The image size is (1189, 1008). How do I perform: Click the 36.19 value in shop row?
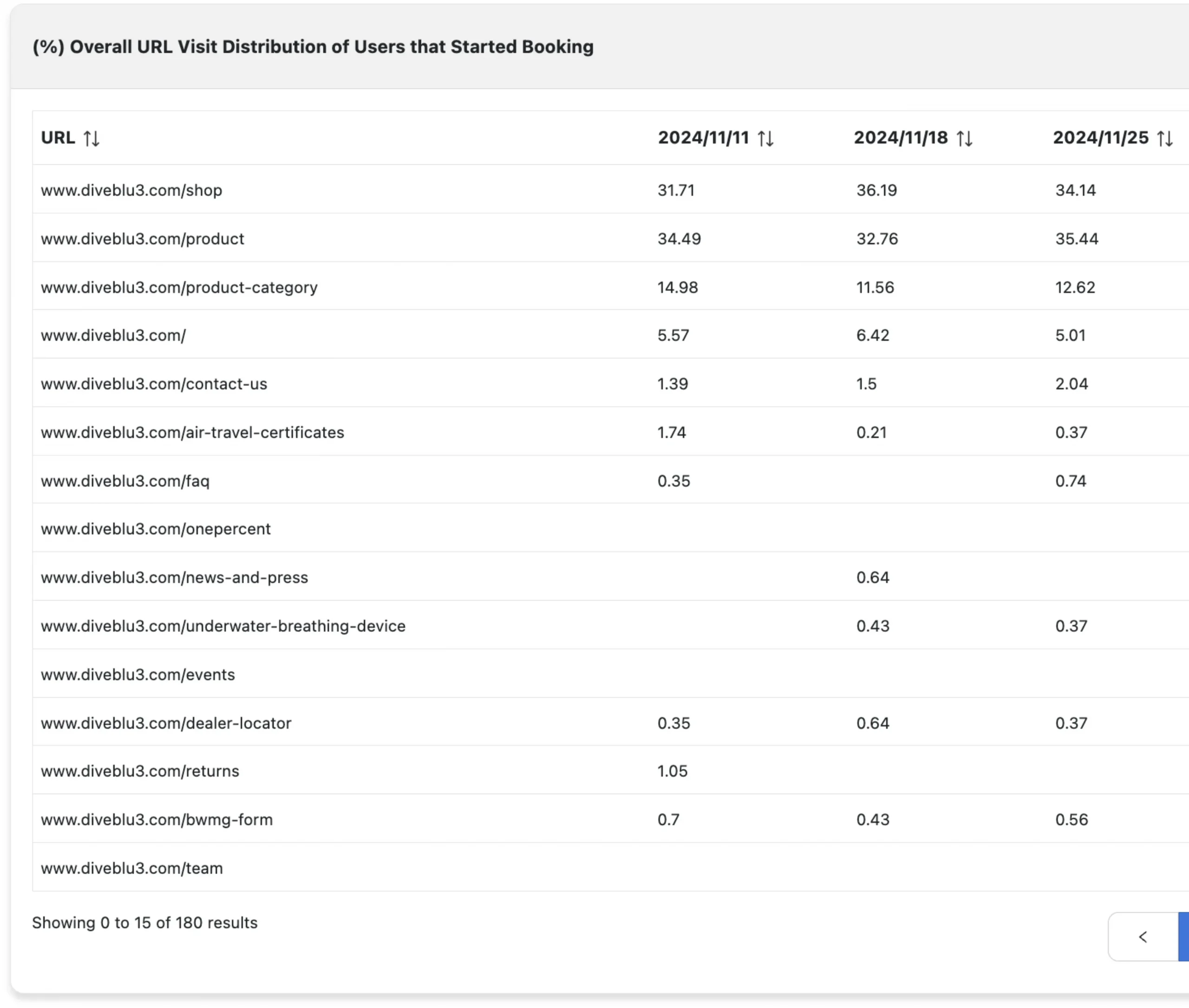[x=876, y=190]
